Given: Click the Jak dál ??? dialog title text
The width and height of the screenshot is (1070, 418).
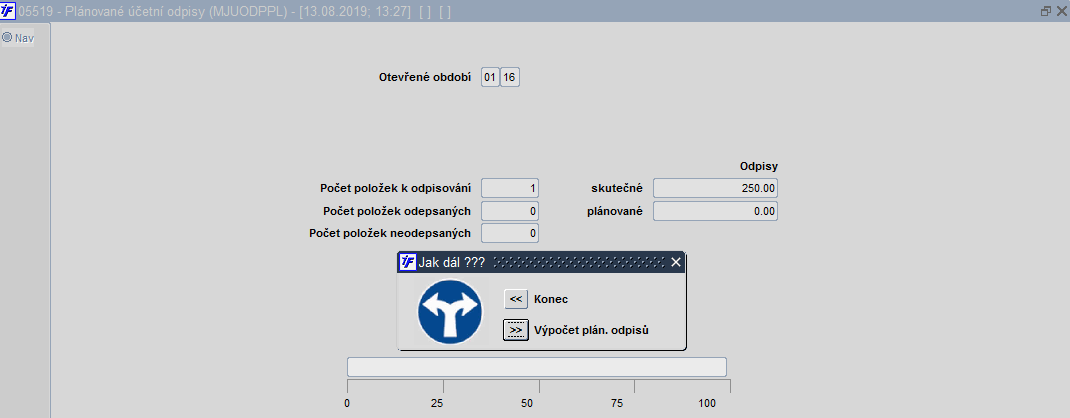Looking at the screenshot, I should pyautogui.click(x=452, y=262).
